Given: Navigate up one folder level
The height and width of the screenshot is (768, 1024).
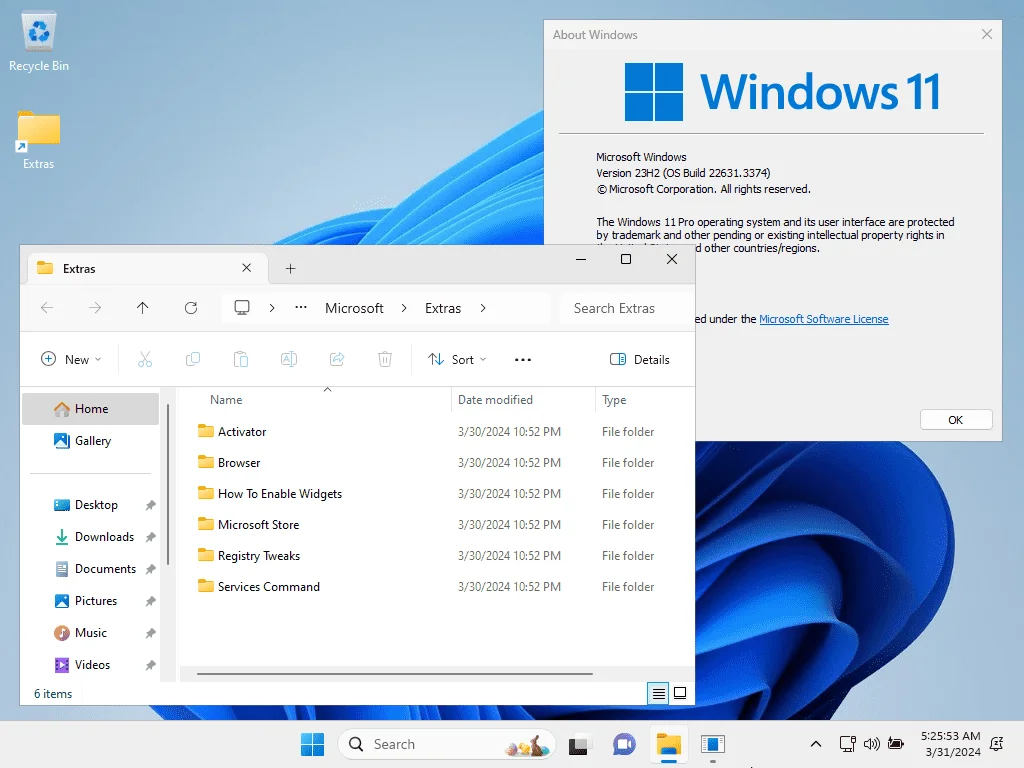Looking at the screenshot, I should [142, 308].
